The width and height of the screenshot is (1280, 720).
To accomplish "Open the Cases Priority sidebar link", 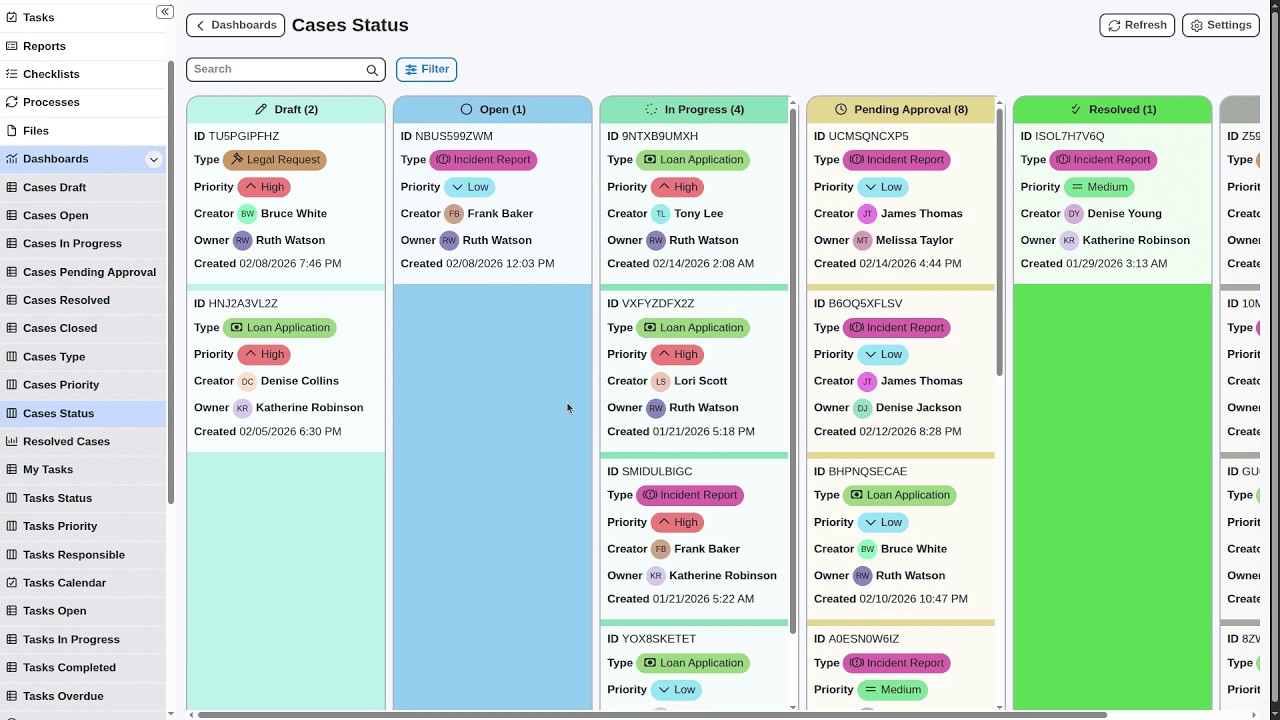I will point(83,385).
